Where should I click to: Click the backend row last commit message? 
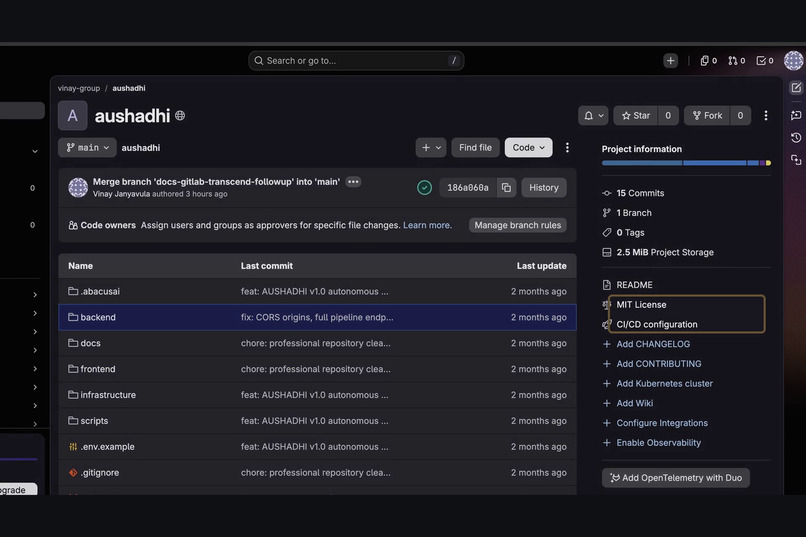317,317
